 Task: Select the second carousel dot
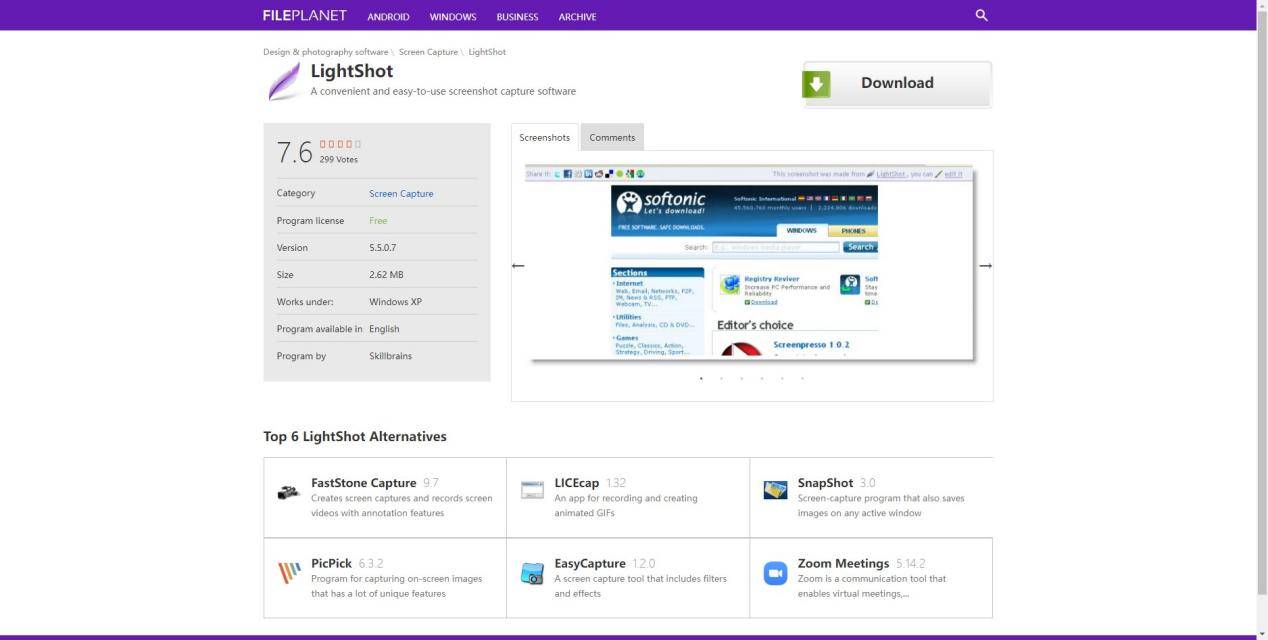721,379
